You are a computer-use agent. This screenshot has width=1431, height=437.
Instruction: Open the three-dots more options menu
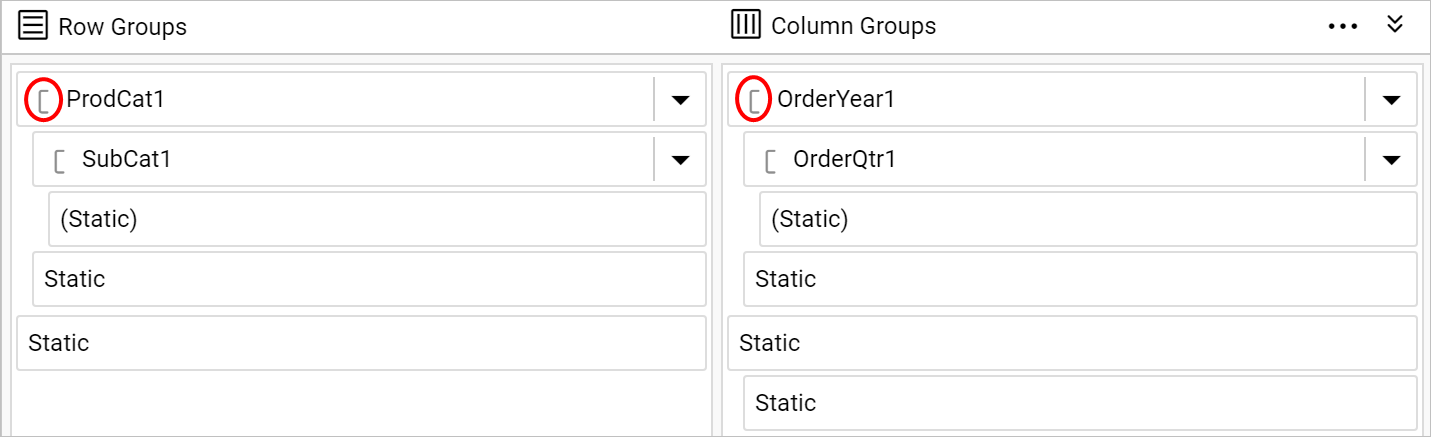point(1343,26)
